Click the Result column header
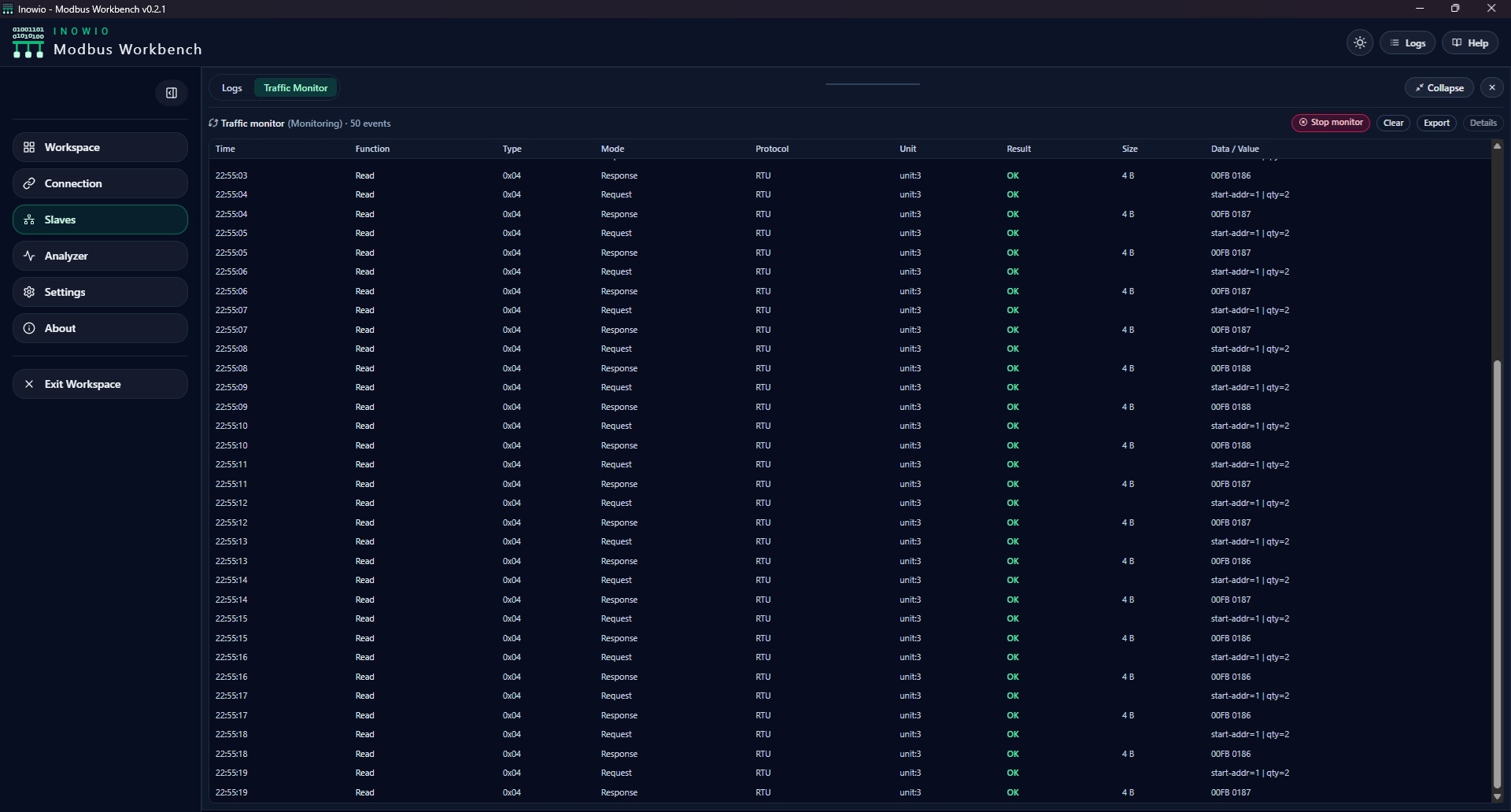Screen dimensions: 1511x812 click(x=1018, y=149)
